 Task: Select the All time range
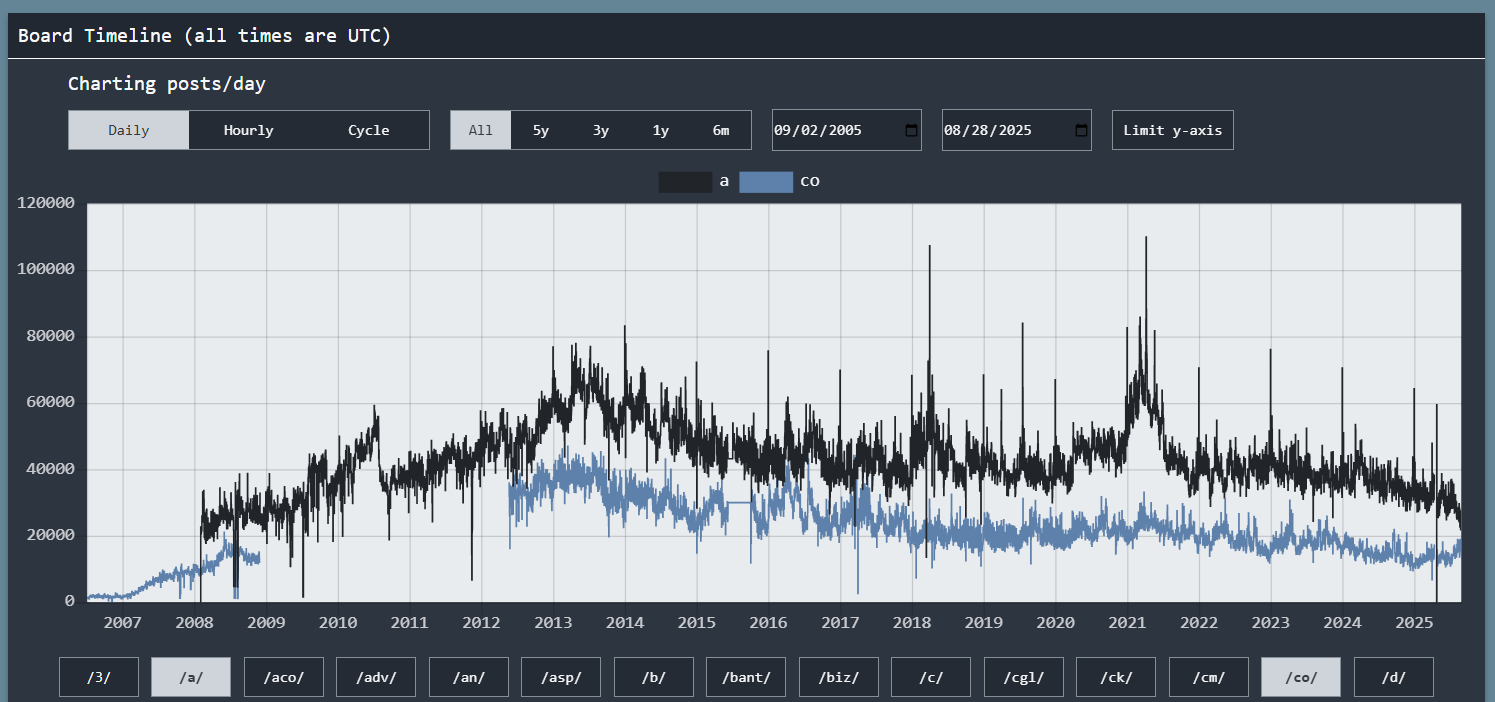click(481, 130)
